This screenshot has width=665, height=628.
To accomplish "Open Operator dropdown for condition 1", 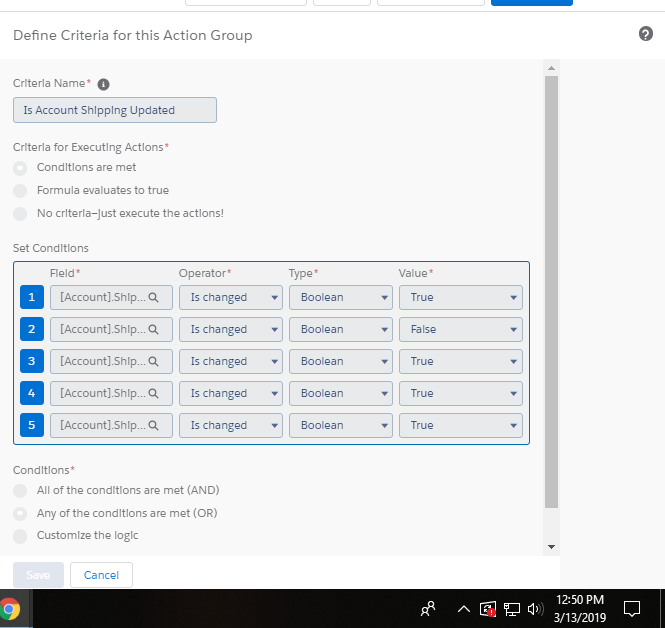I will point(231,297).
